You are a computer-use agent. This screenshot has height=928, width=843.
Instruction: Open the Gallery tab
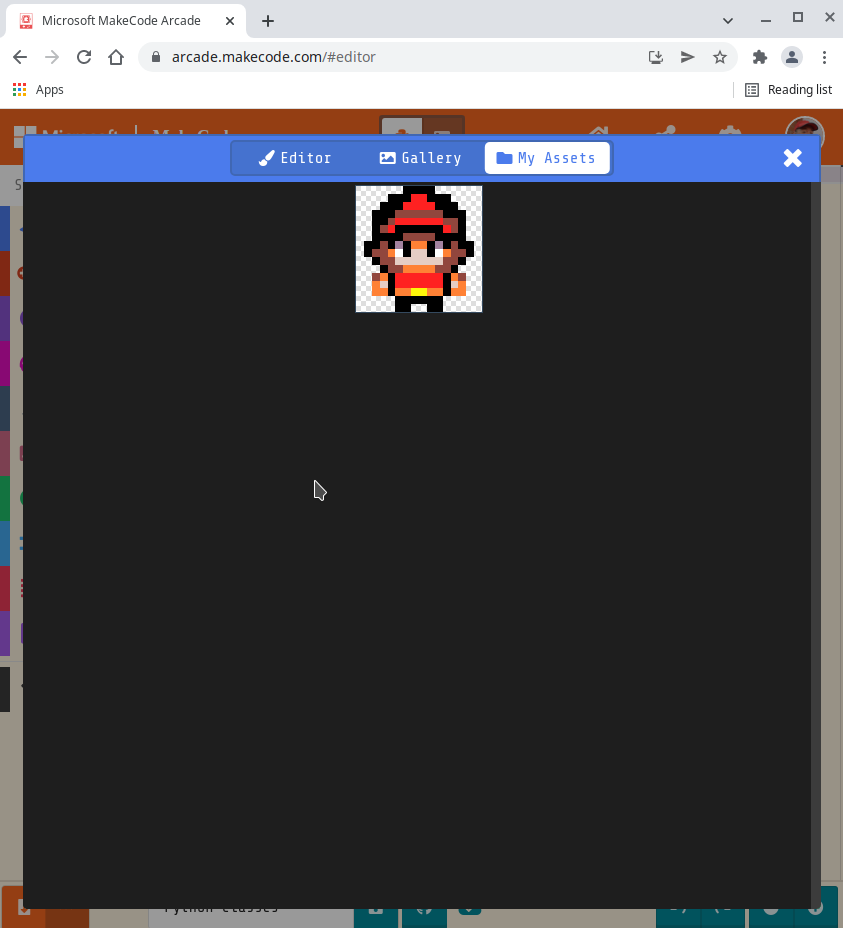click(420, 157)
